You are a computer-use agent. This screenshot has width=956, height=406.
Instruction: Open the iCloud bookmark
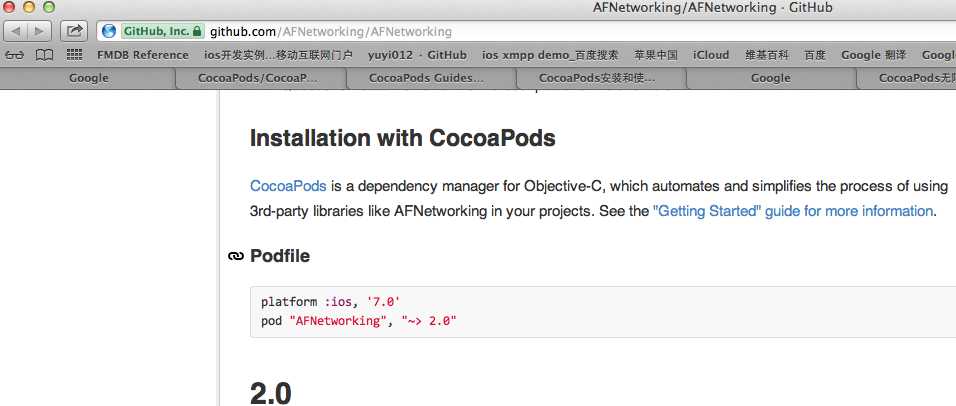click(x=711, y=55)
